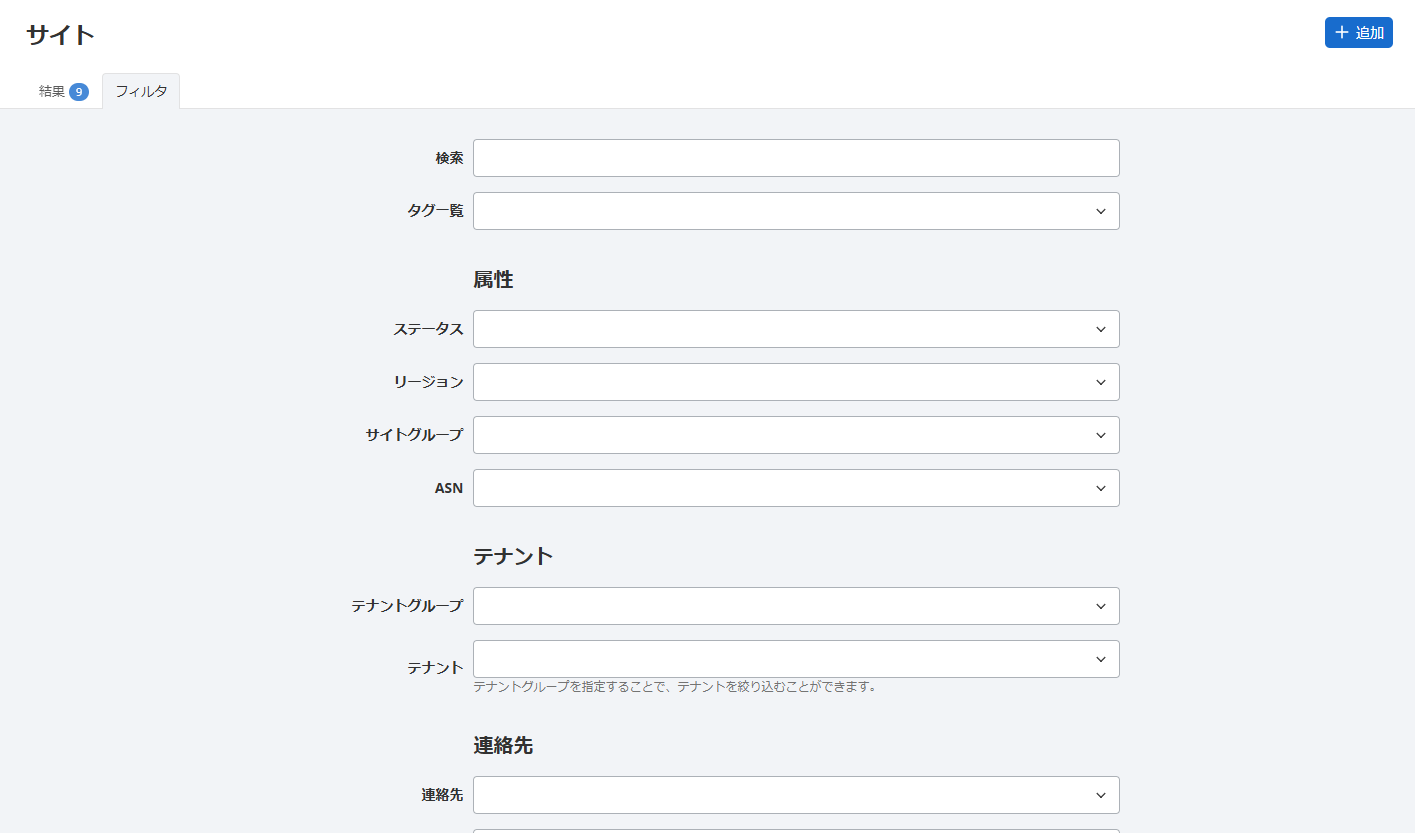Image resolution: width=1416 pixels, height=833 pixels.
Task: Switch to the 結果 tab
Action: (x=52, y=92)
